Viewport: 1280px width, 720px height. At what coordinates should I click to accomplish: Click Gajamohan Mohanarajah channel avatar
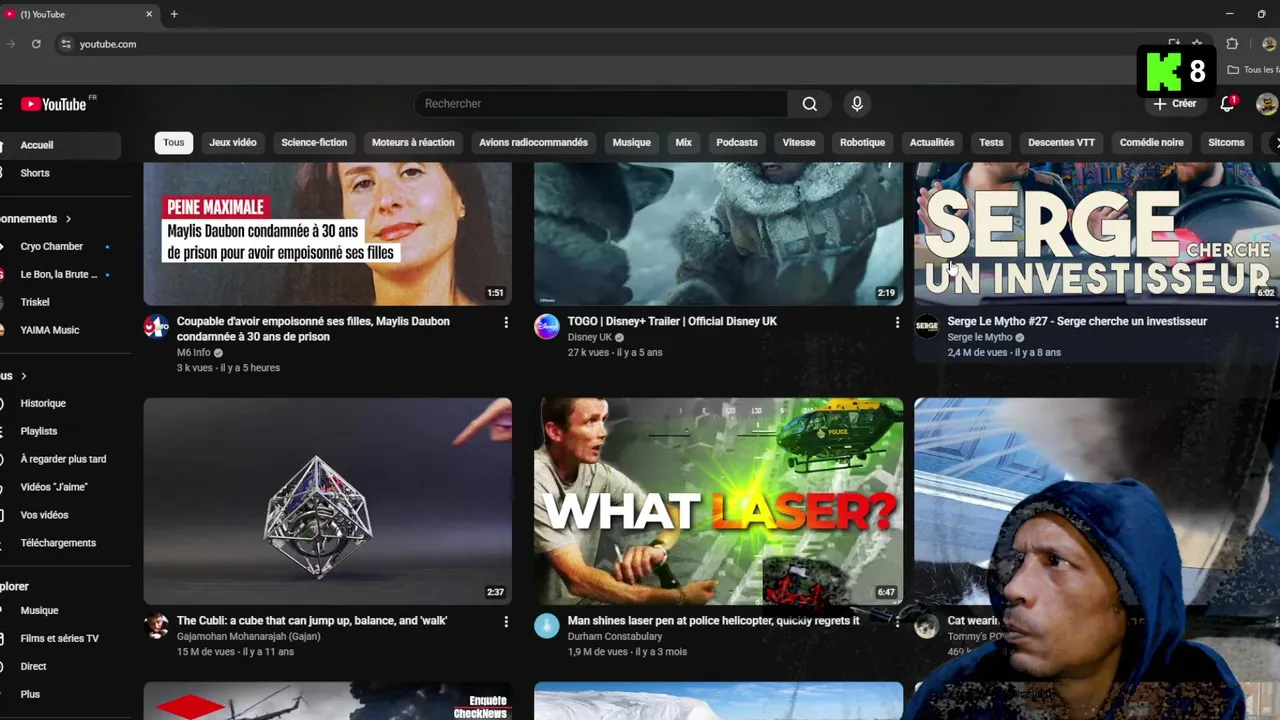point(156,626)
